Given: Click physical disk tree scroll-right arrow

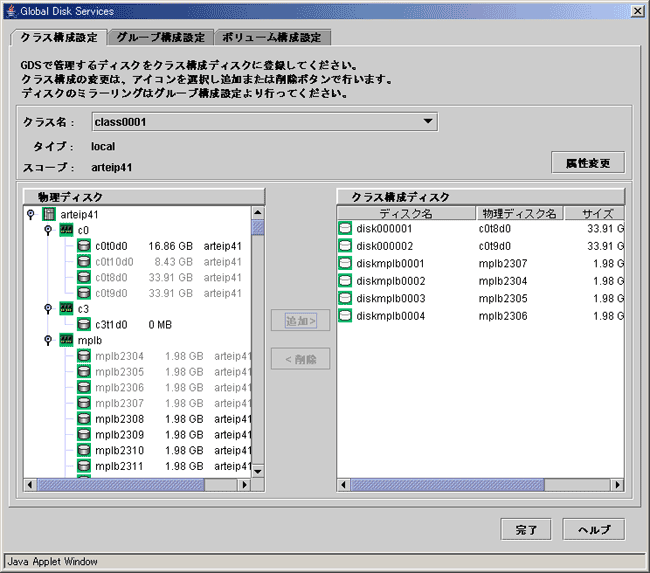Looking at the screenshot, I should pyautogui.click(x=245, y=485).
